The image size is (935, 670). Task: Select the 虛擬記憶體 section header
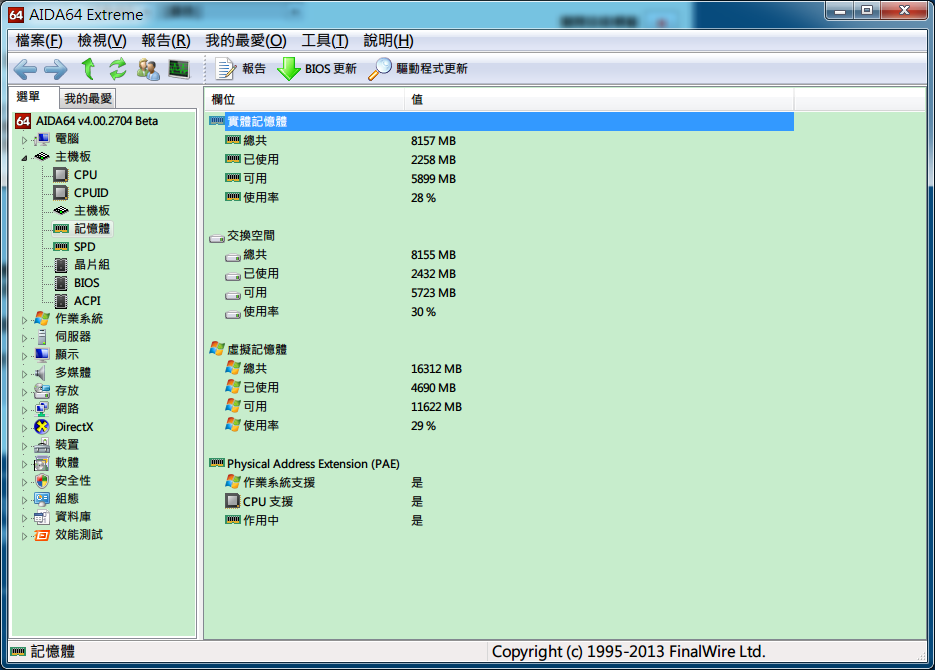[257, 349]
